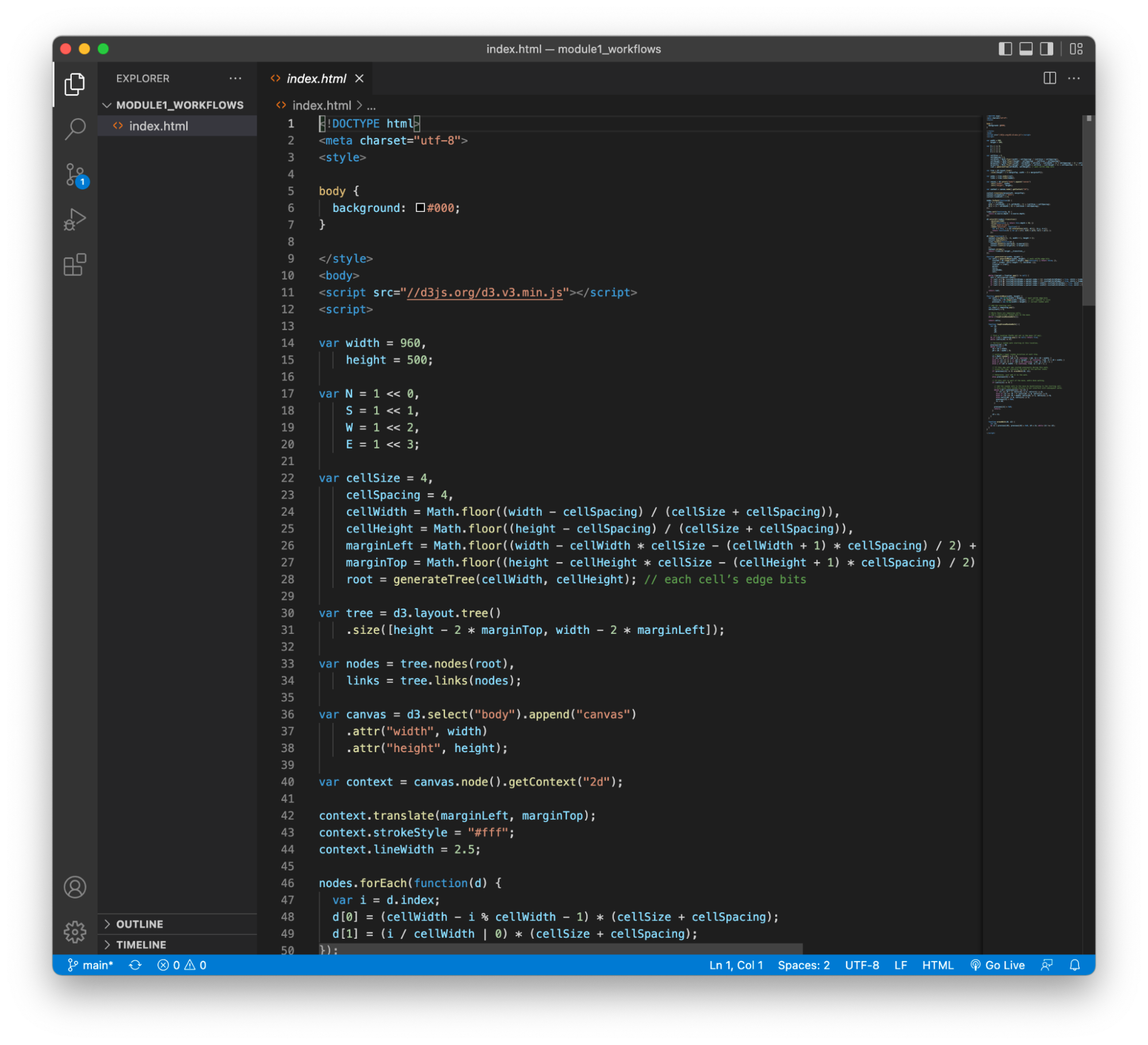Toggle the primary side bar
The width and height of the screenshot is (1148, 1045).
coord(1005,49)
